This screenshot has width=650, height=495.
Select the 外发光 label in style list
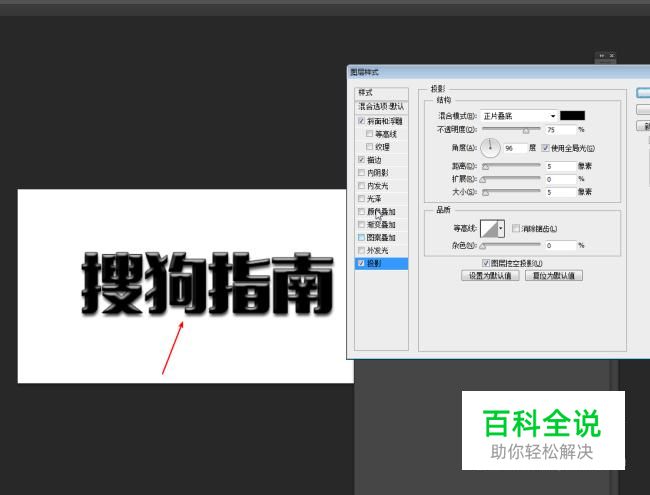[x=378, y=250]
